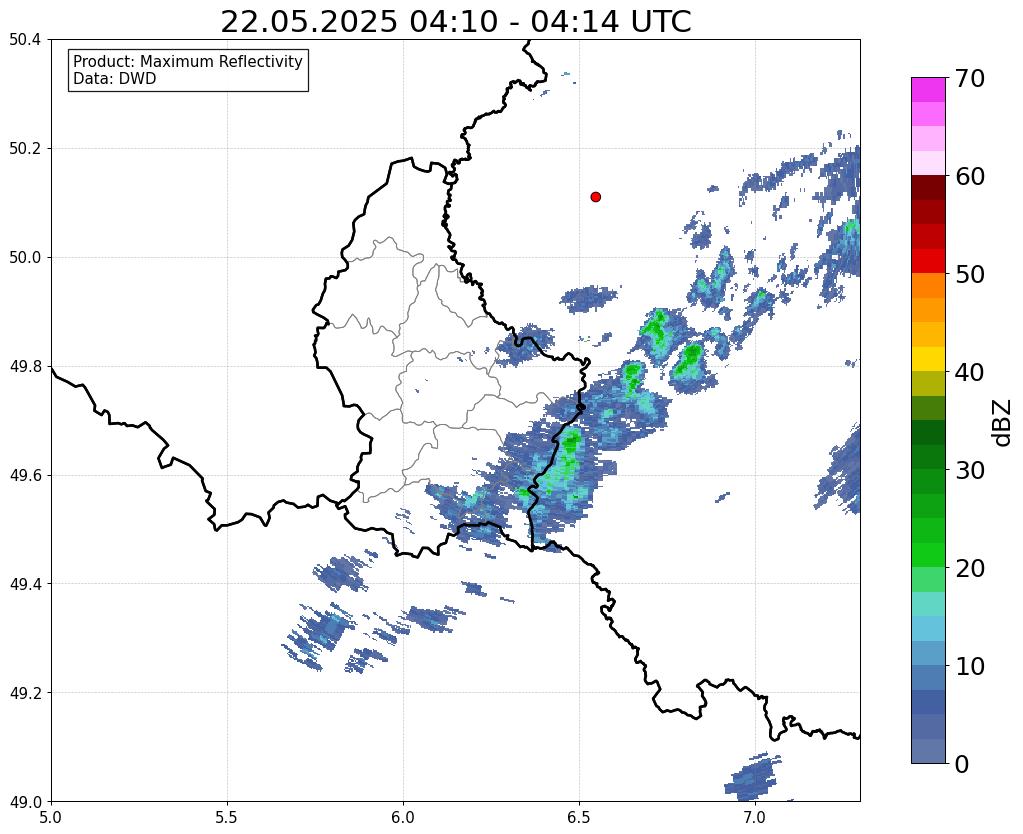Click the colorbar tick label 10
The width and height of the screenshot is (1023, 834).
[970, 666]
